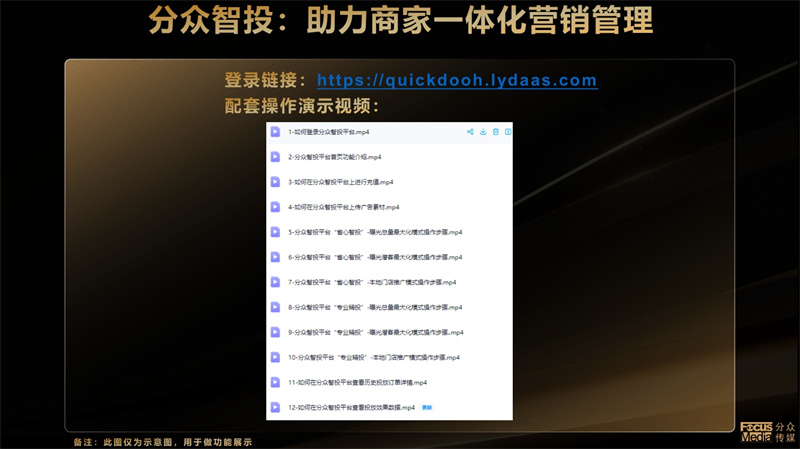
Task: Click the trash delete icon on file 1 row
Action: coord(495,132)
